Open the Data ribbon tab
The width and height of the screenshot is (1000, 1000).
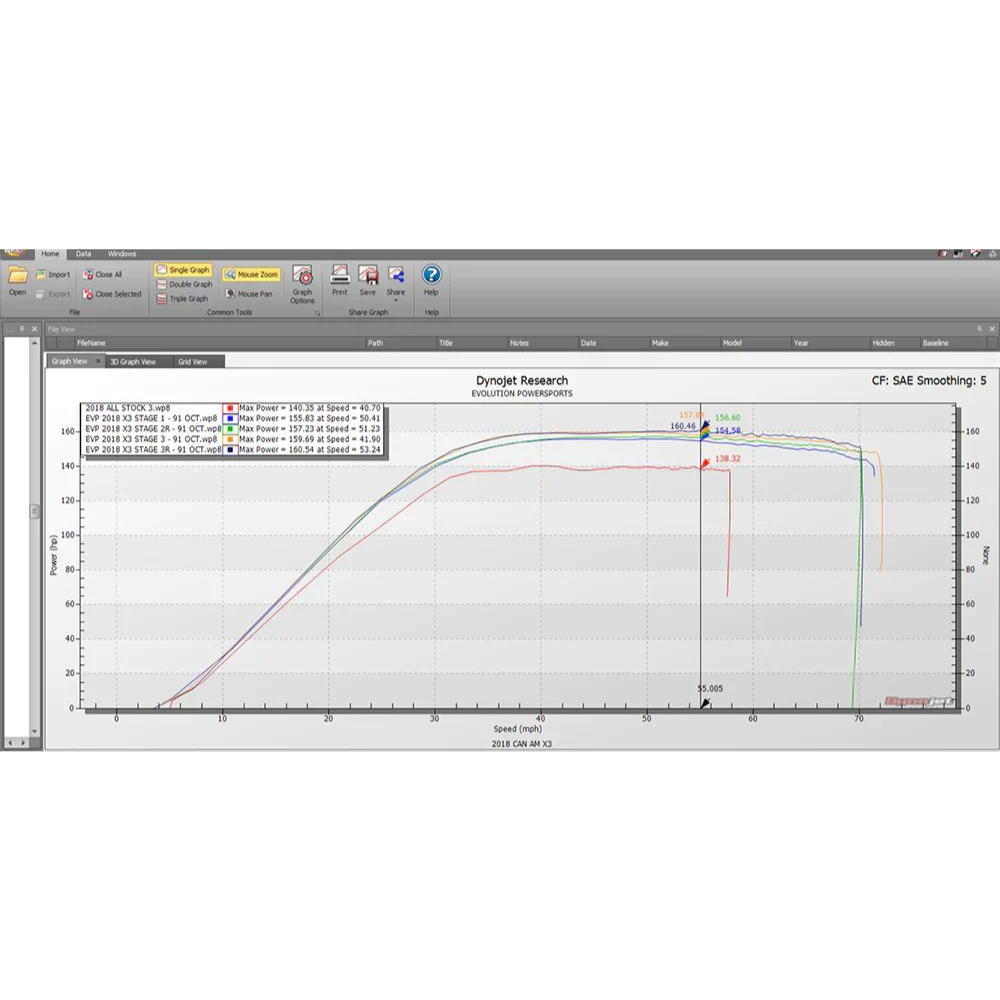coord(83,254)
